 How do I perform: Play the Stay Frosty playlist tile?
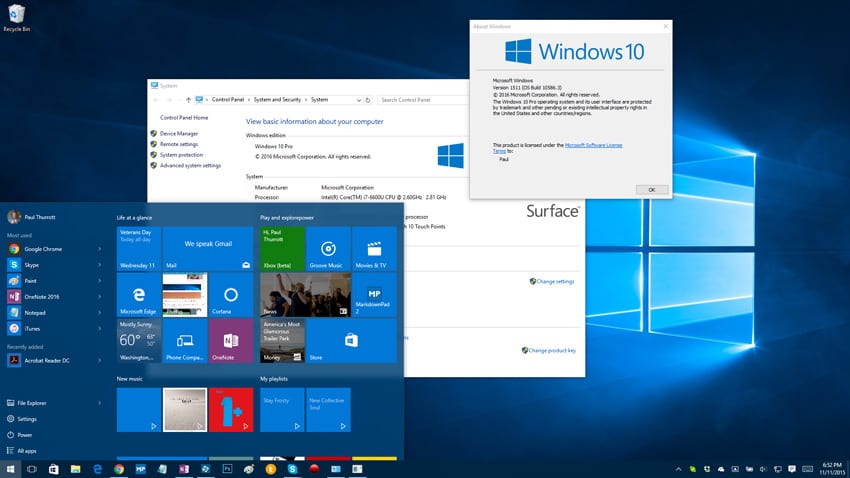click(282, 410)
